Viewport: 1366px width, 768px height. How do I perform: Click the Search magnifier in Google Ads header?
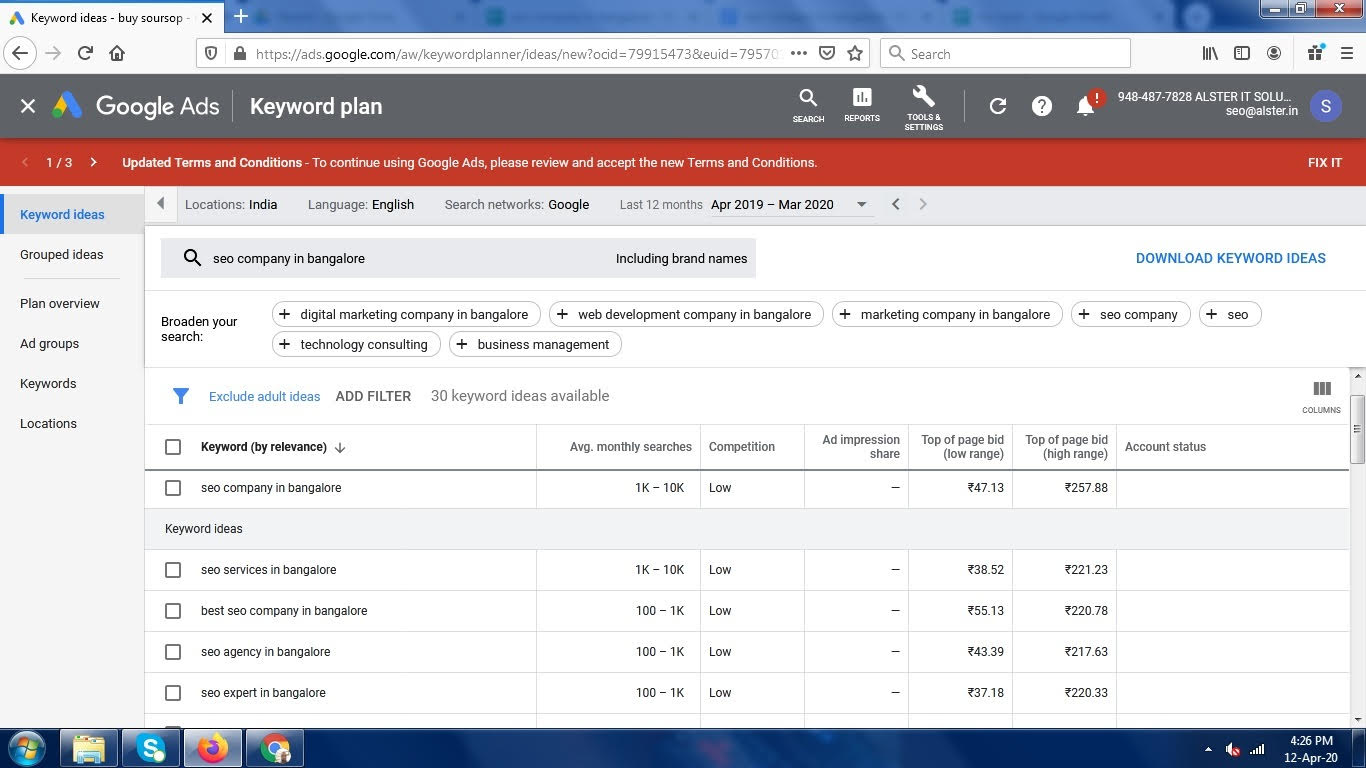point(808,104)
